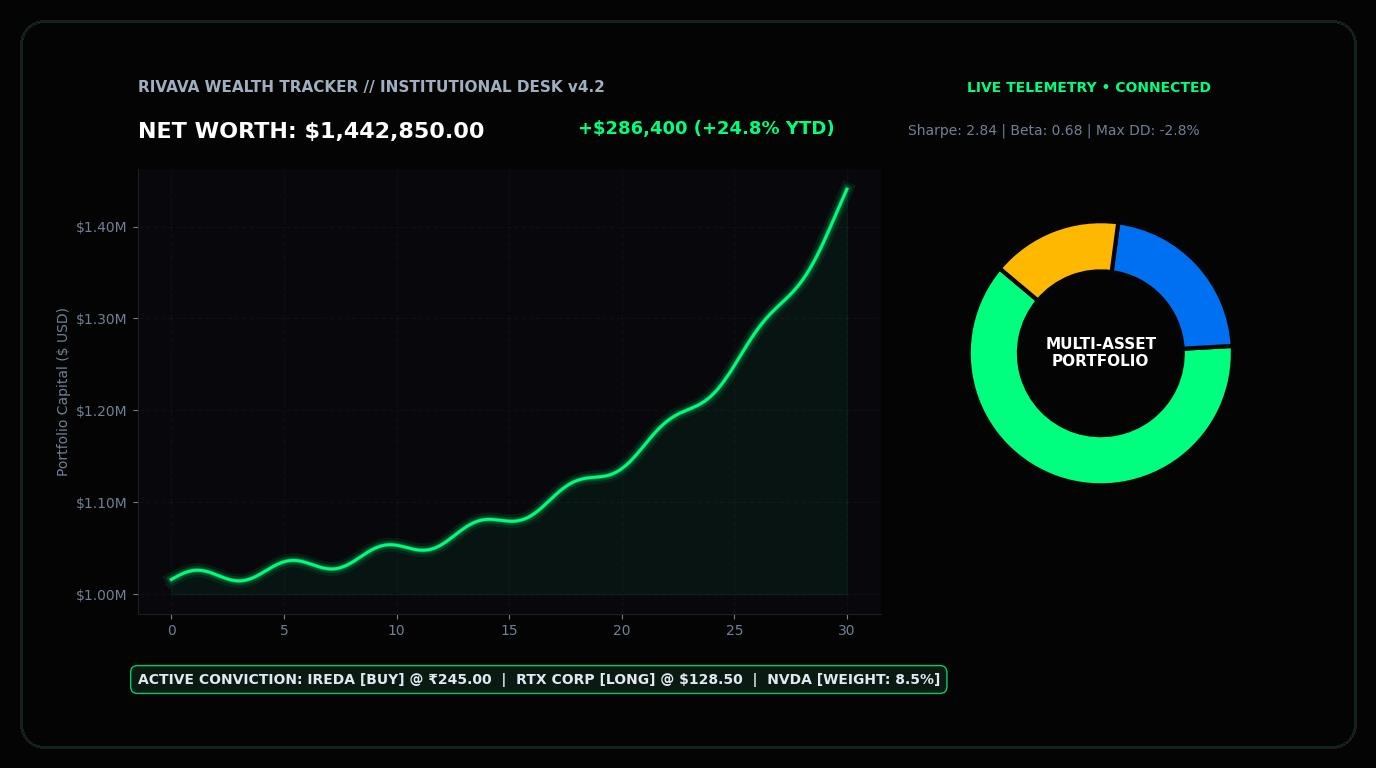
Task: Click the $1.20M y-axis label
Action: pos(101,411)
